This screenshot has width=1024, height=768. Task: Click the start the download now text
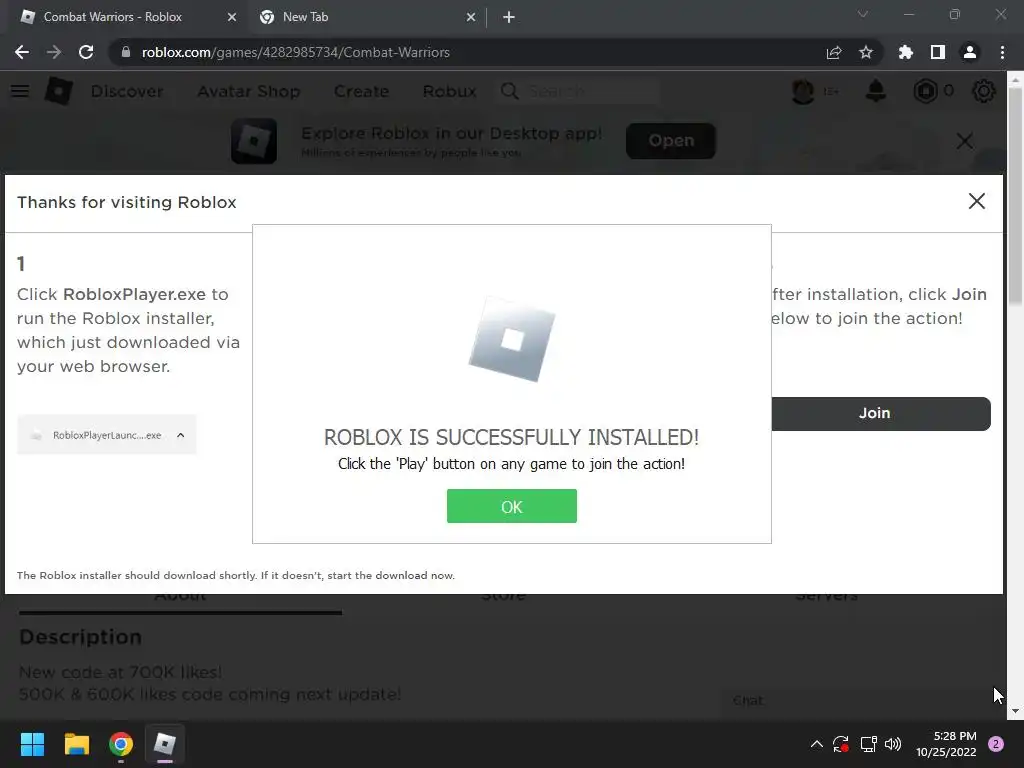(391, 575)
